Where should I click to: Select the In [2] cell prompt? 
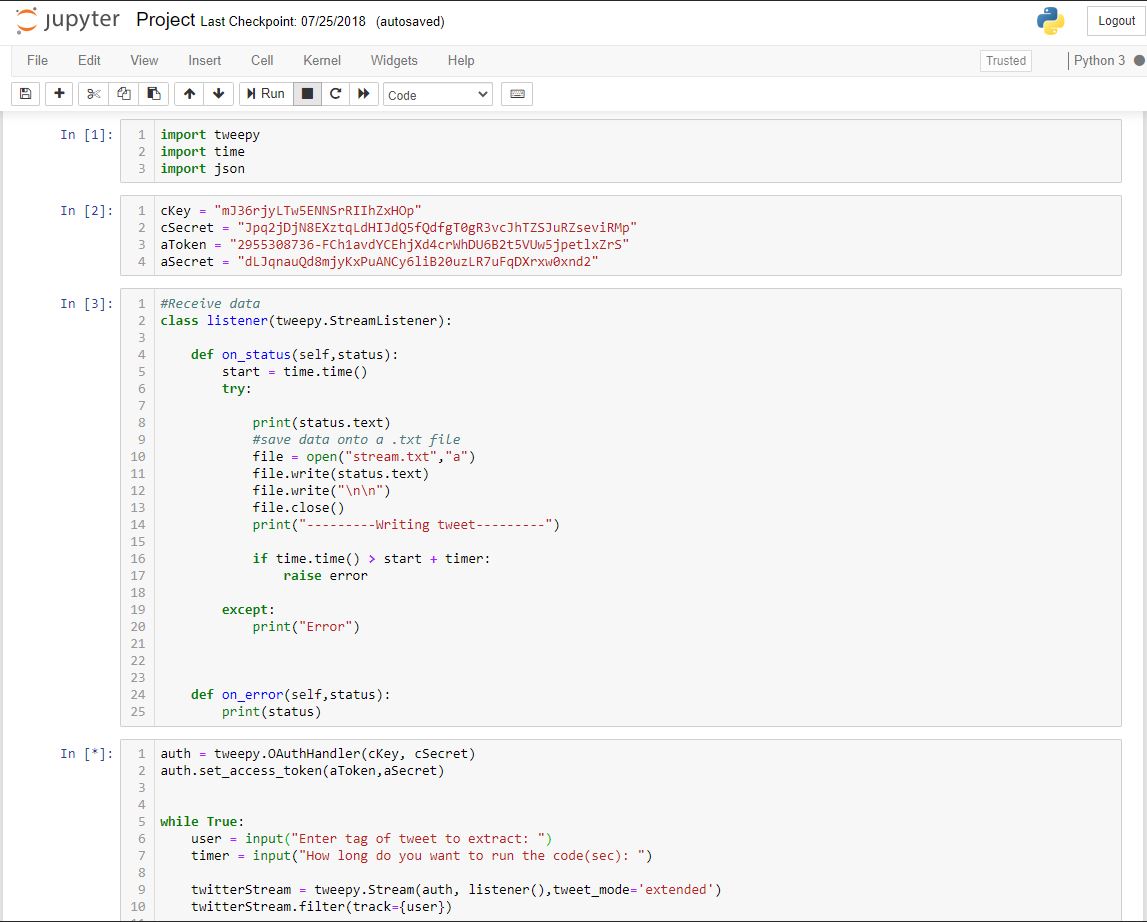(86, 211)
